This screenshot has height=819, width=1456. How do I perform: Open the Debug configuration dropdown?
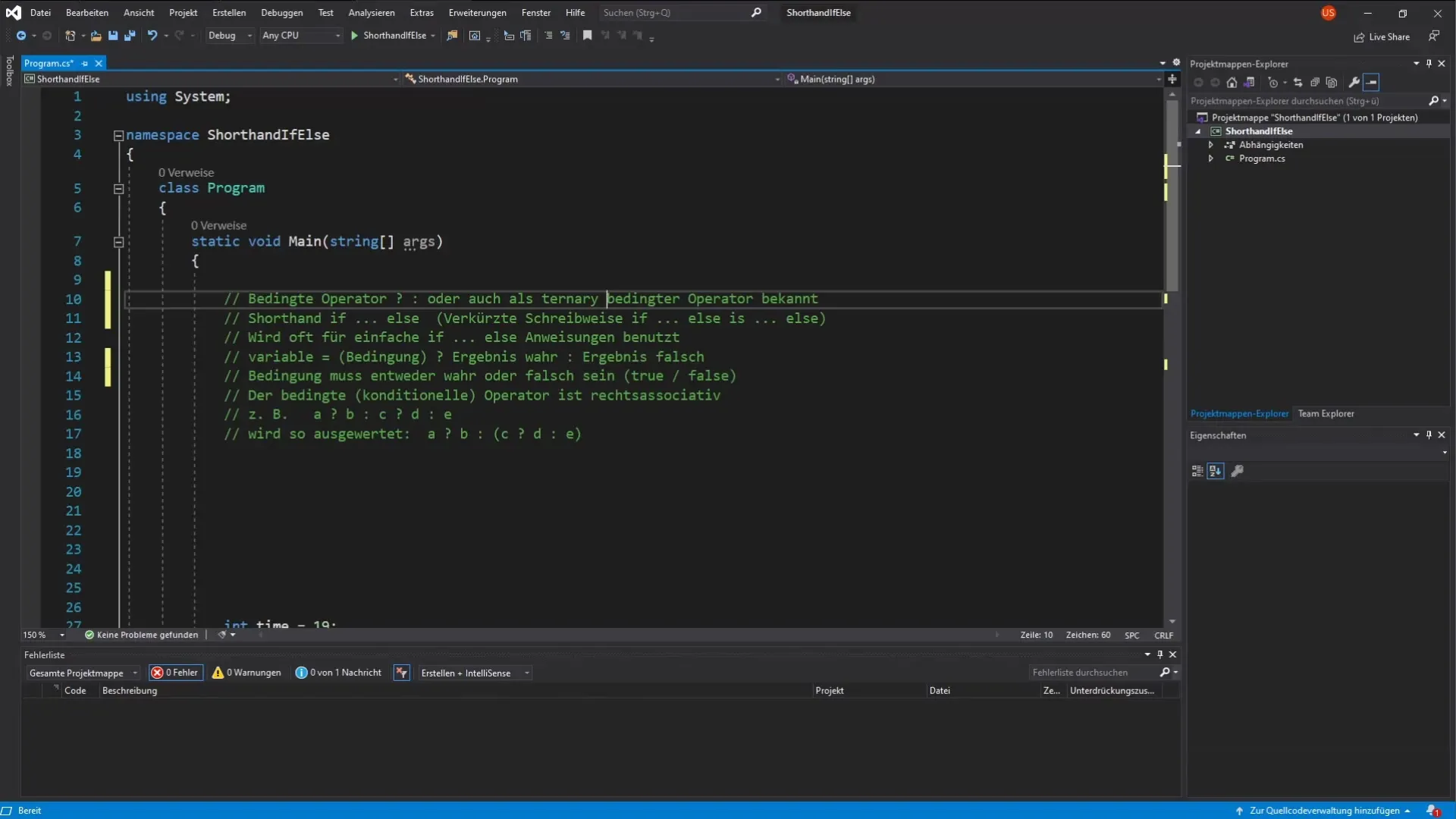click(x=229, y=36)
